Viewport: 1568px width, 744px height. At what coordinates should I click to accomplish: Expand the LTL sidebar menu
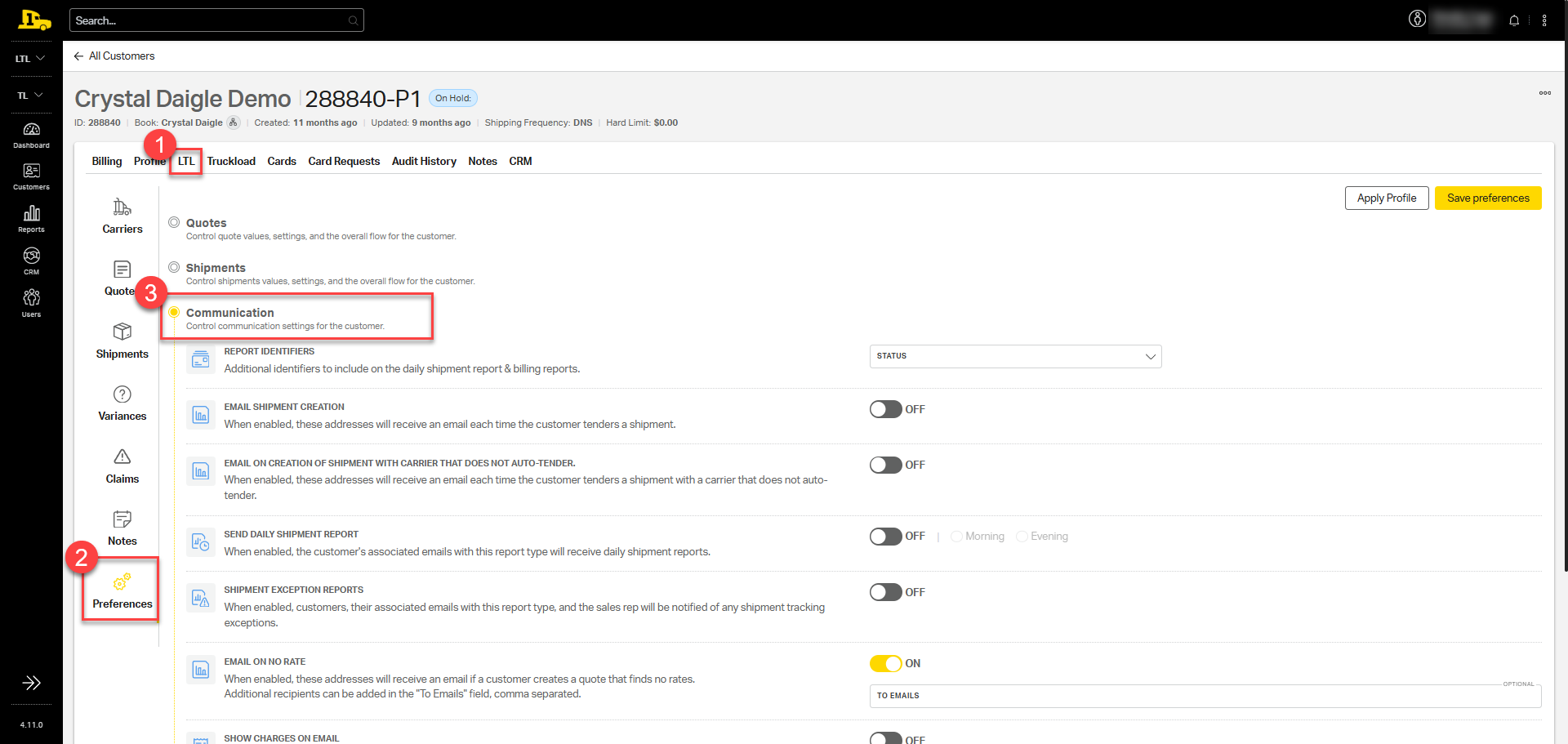click(30, 59)
